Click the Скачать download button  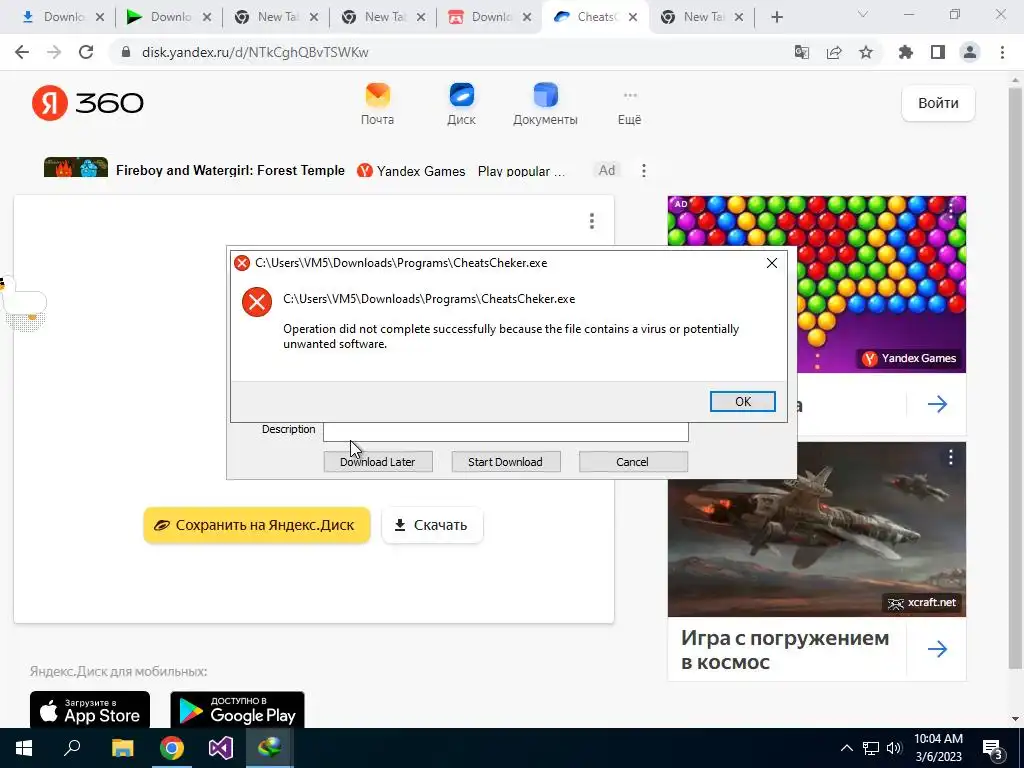click(x=432, y=525)
